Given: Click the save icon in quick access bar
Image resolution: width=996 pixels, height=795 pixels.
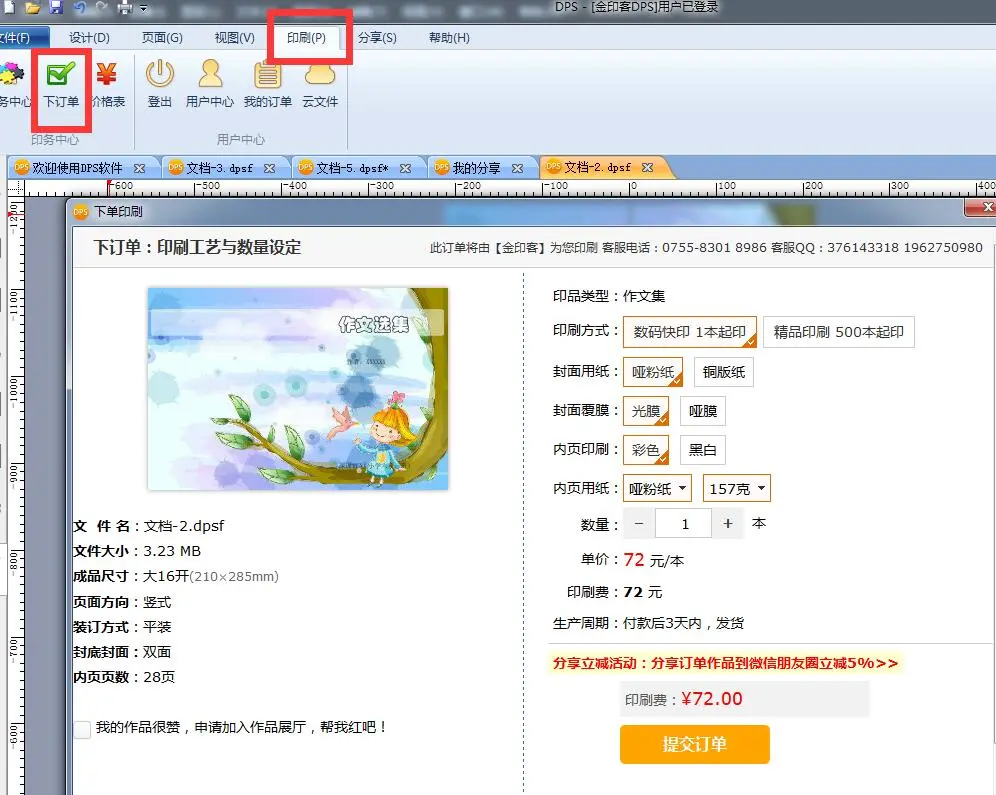Looking at the screenshot, I should [56, 8].
